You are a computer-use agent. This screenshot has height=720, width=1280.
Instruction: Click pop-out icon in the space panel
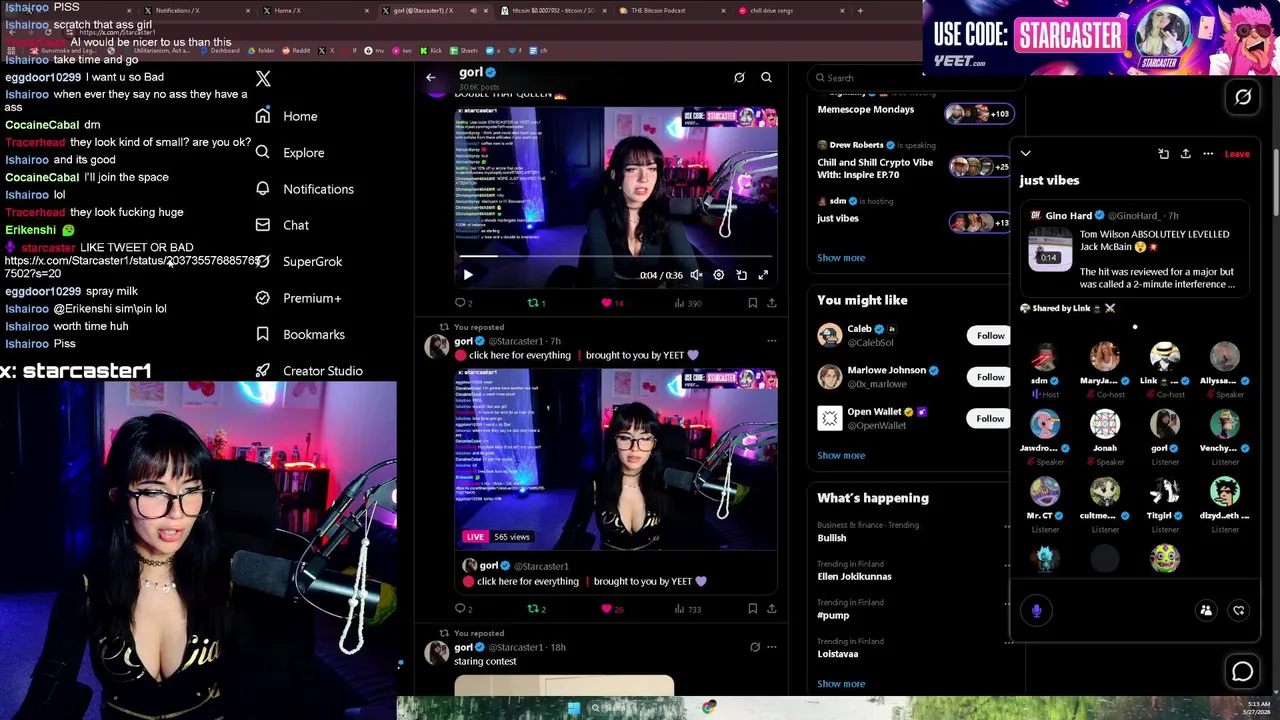[x=1163, y=154]
